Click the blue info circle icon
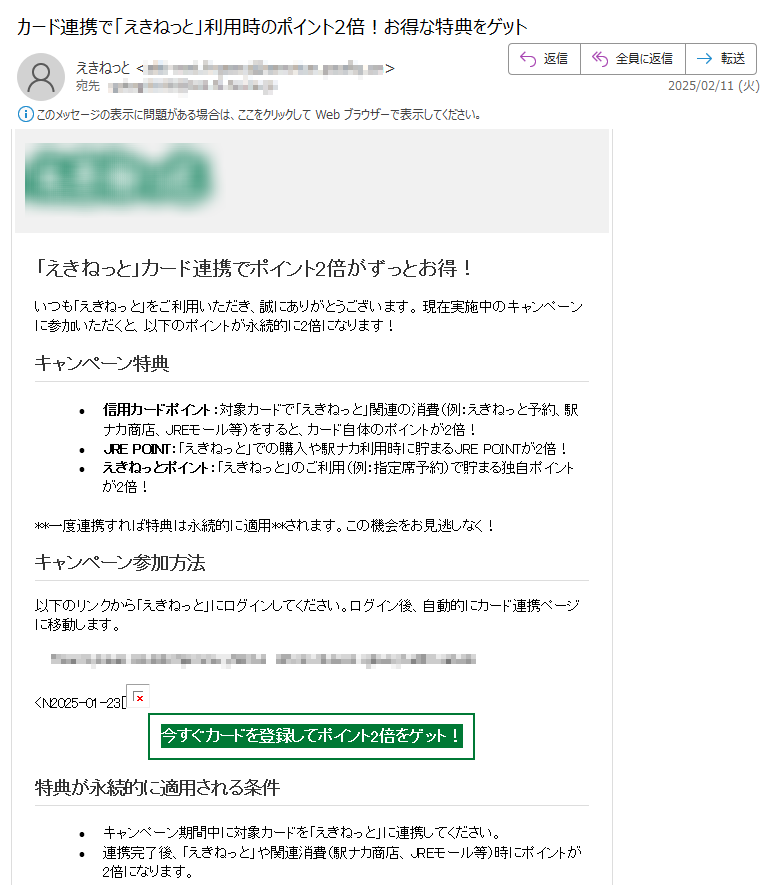The width and height of the screenshot is (763, 885). coord(25,115)
